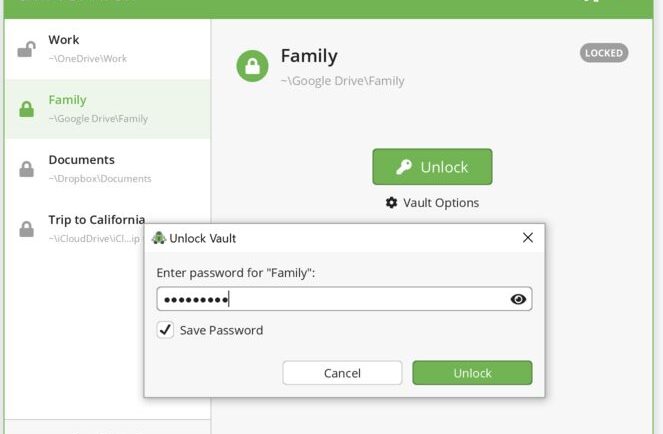Image resolution: width=663 pixels, height=434 pixels.
Task: Close the Unlock Vault dialog with X
Action: (528, 238)
